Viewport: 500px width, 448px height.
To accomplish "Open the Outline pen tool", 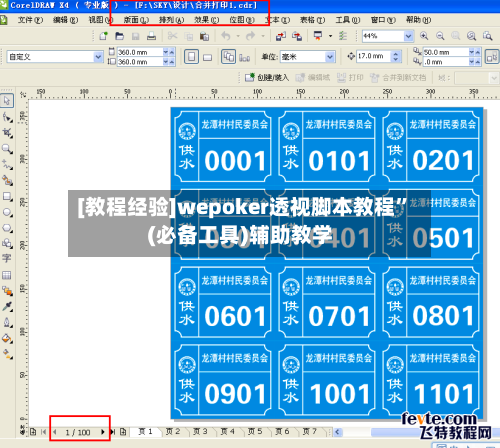I will [x=7, y=322].
